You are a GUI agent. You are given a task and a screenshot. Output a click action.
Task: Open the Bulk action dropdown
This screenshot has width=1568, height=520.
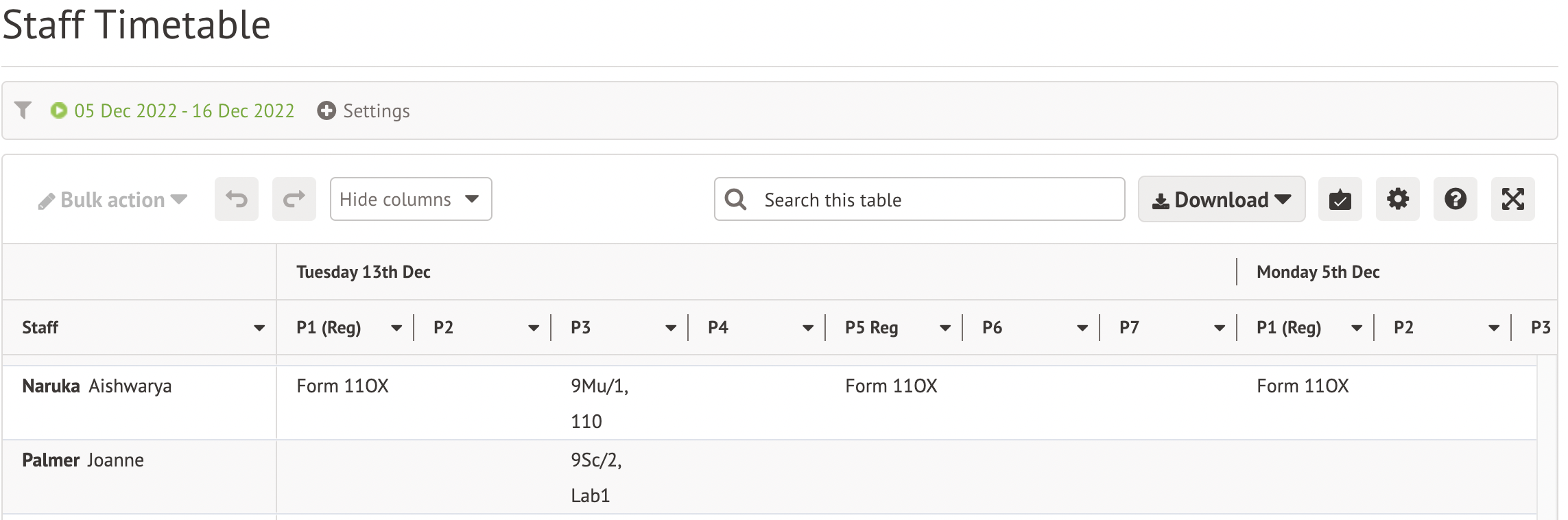(113, 200)
